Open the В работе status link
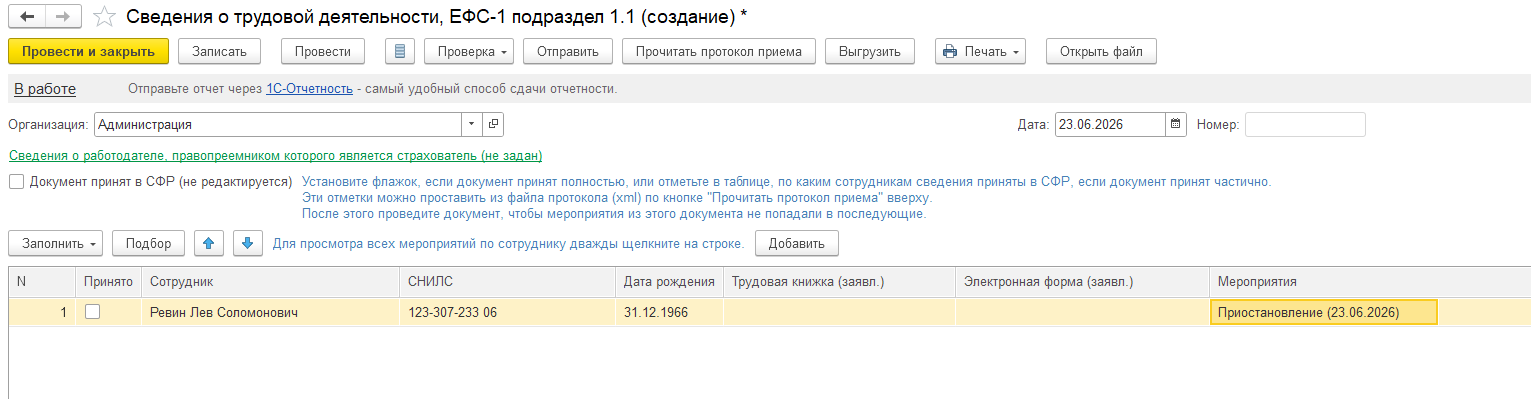Image resolution: width=1531 pixels, height=399 pixels. point(45,89)
